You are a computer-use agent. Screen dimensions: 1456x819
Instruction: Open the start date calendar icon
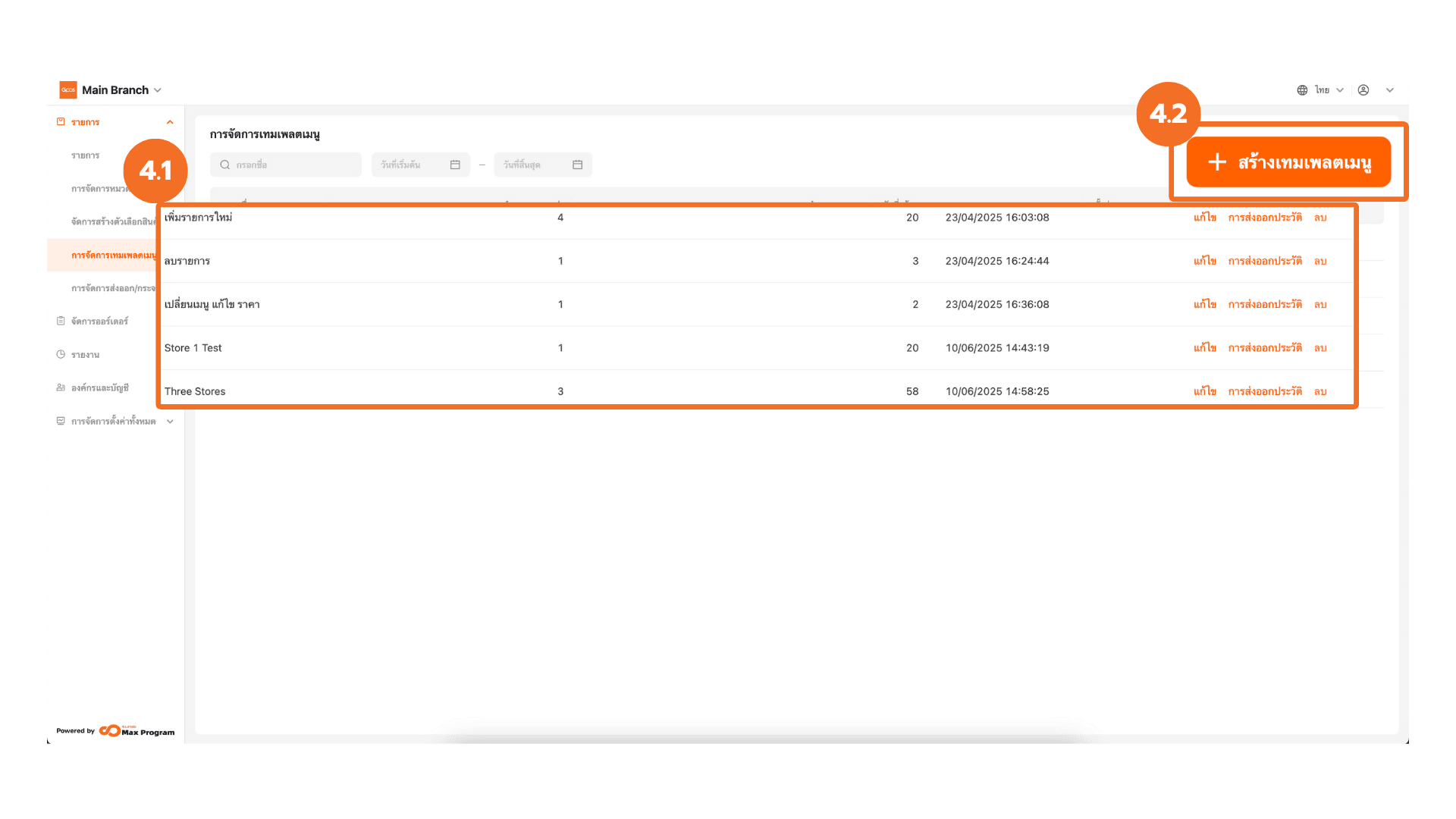coord(455,165)
